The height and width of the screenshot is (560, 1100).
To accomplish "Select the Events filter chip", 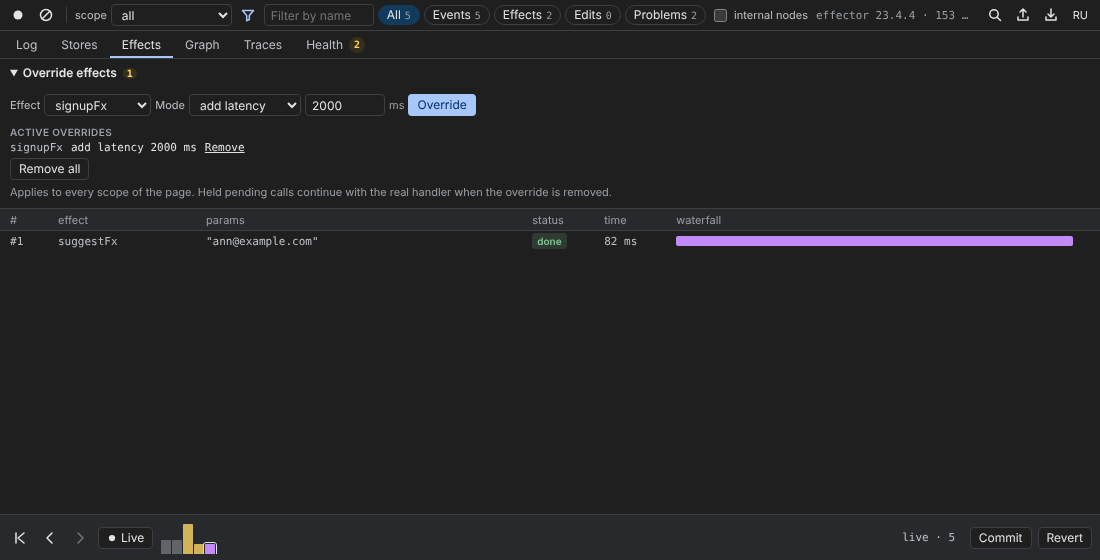I will click(457, 15).
